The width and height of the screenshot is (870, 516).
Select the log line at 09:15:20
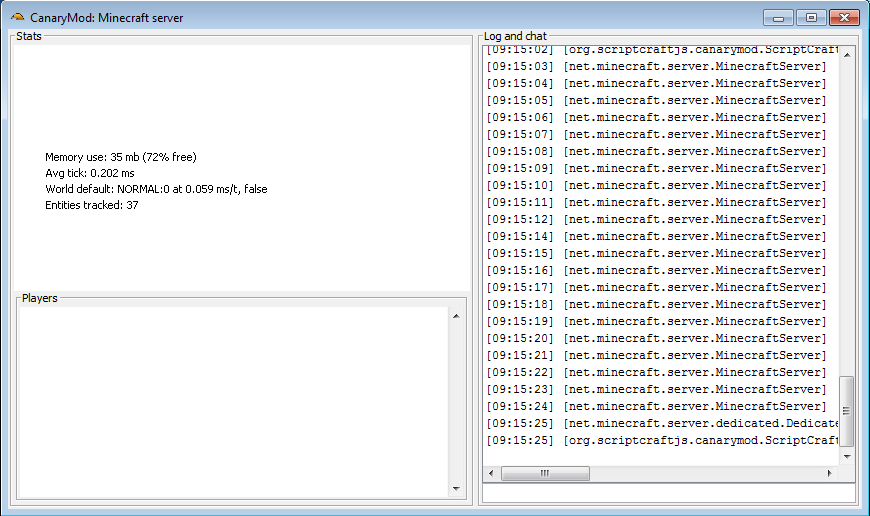(x=656, y=338)
